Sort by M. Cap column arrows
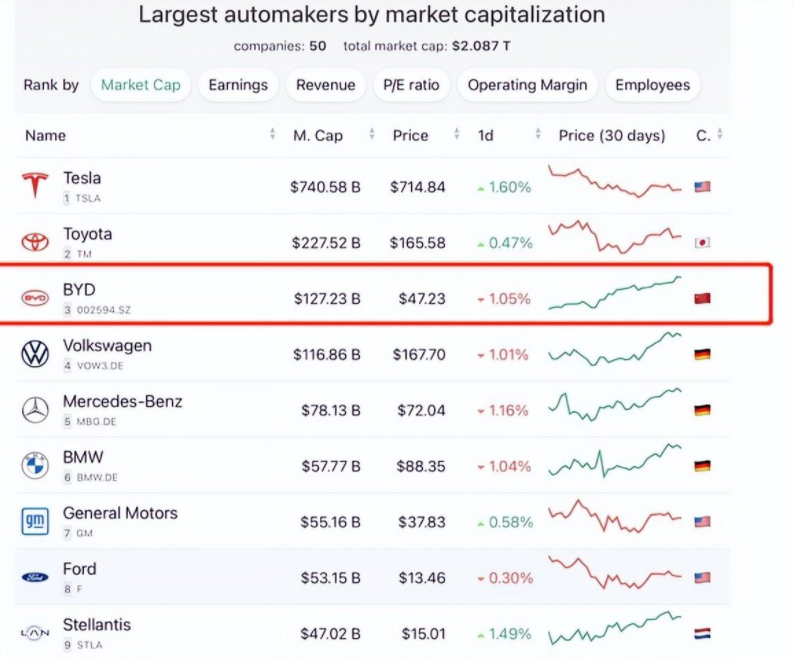This screenshot has height=658, width=794. [372, 135]
